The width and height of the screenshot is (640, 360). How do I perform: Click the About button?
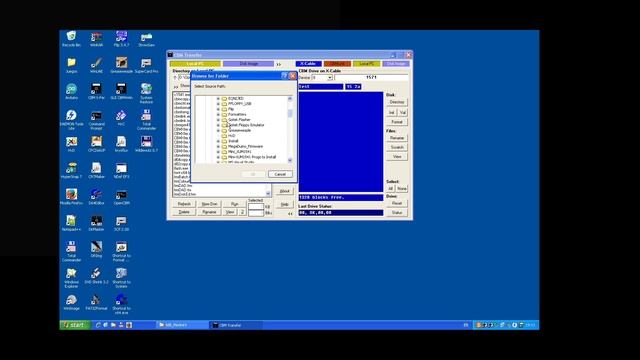coord(284,191)
